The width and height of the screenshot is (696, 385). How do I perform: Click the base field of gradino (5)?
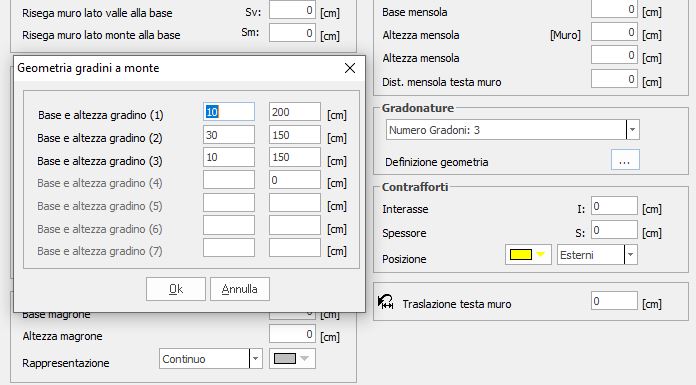(x=229, y=202)
